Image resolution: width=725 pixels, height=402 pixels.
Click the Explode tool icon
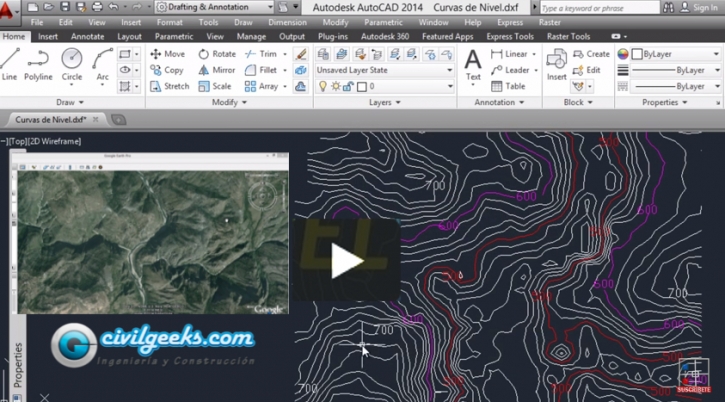click(301, 70)
